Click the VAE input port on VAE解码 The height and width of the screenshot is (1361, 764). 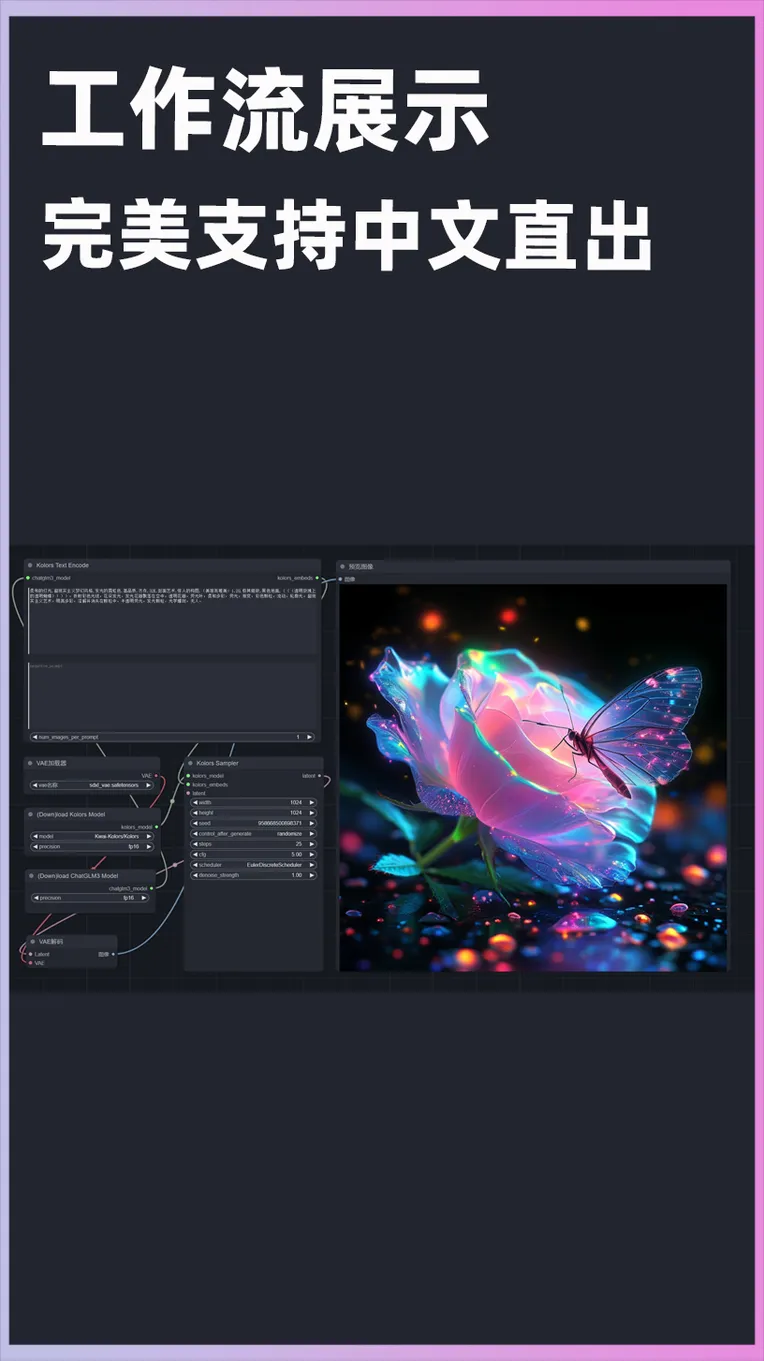pos(29,963)
